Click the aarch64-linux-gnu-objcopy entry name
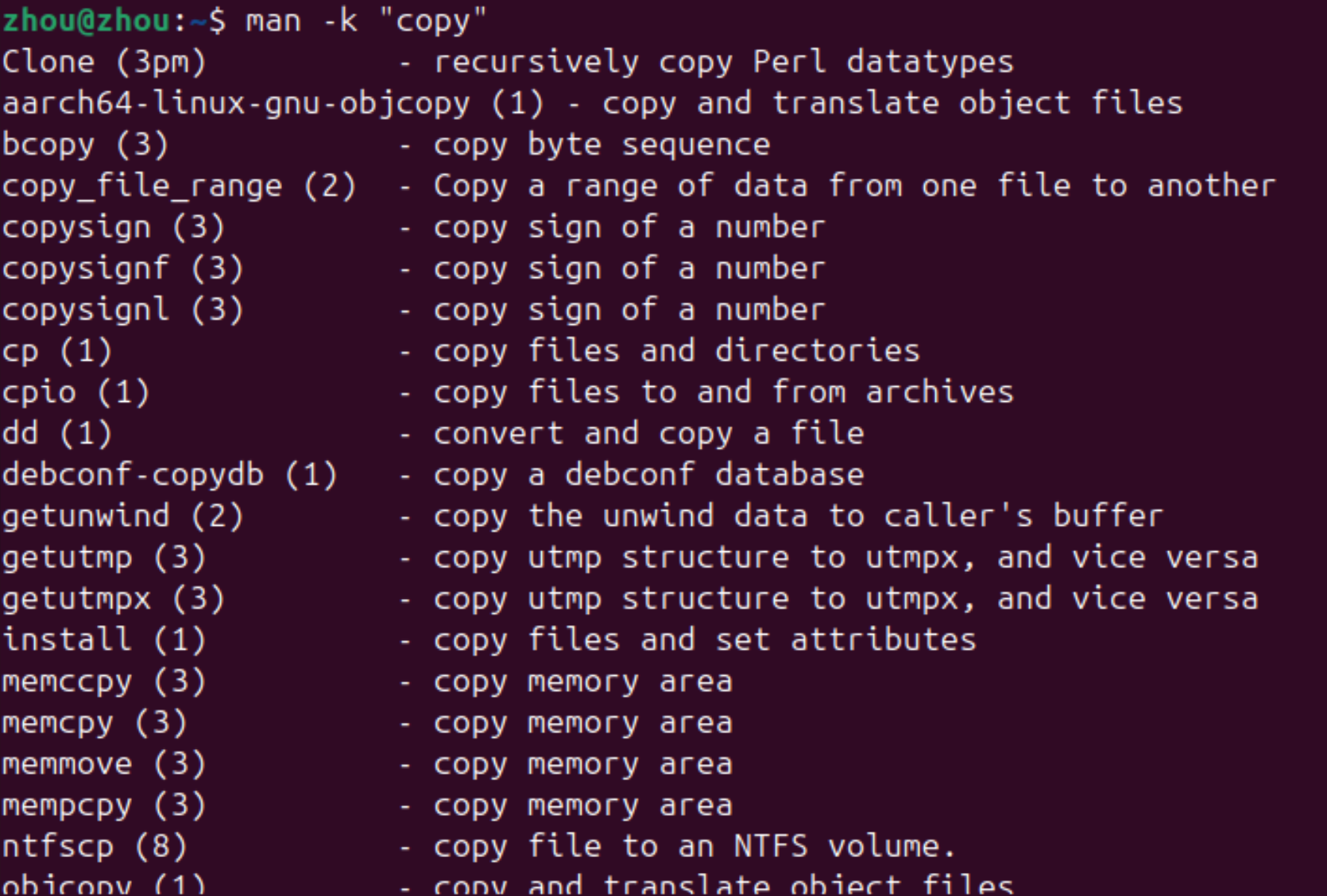The width and height of the screenshot is (1327, 896). (x=235, y=103)
